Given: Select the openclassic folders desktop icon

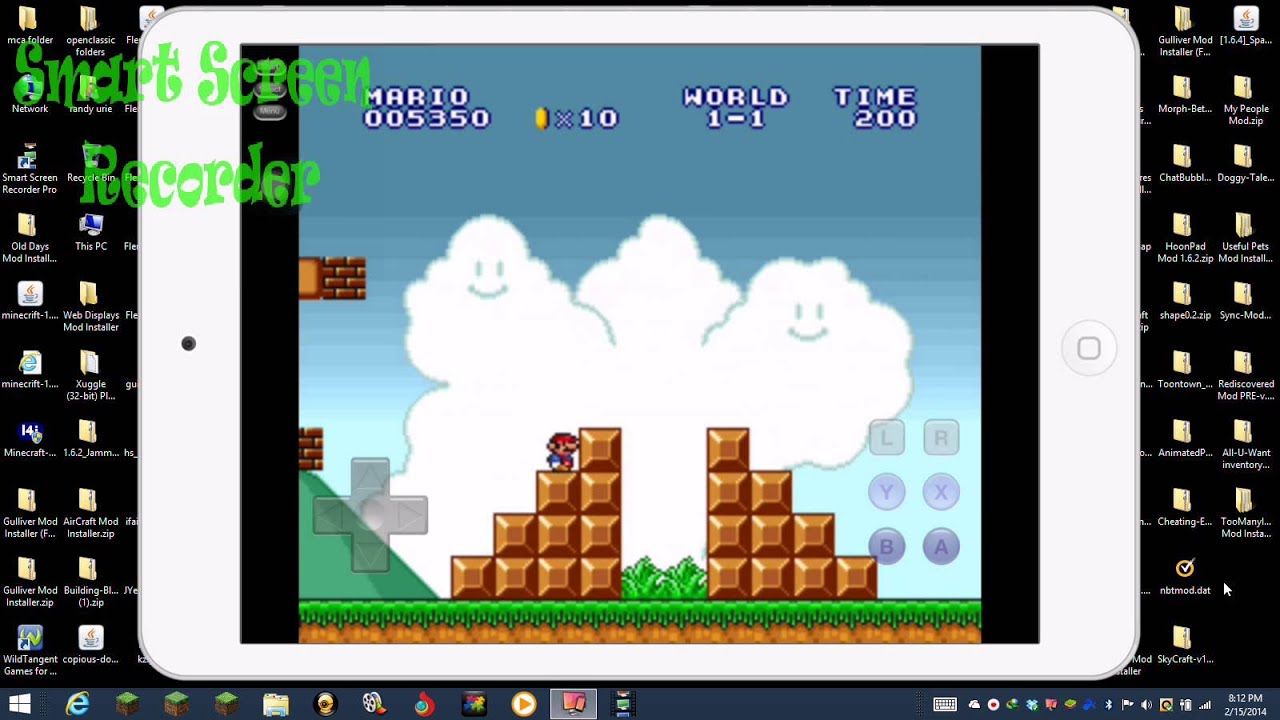Looking at the screenshot, I should click(90, 33).
